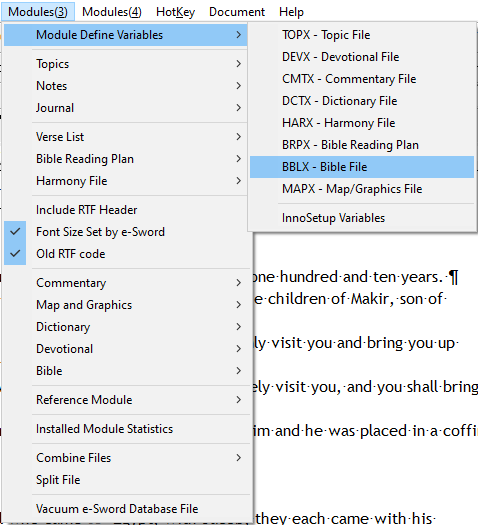Select Installed Module Statistics

[126, 429]
